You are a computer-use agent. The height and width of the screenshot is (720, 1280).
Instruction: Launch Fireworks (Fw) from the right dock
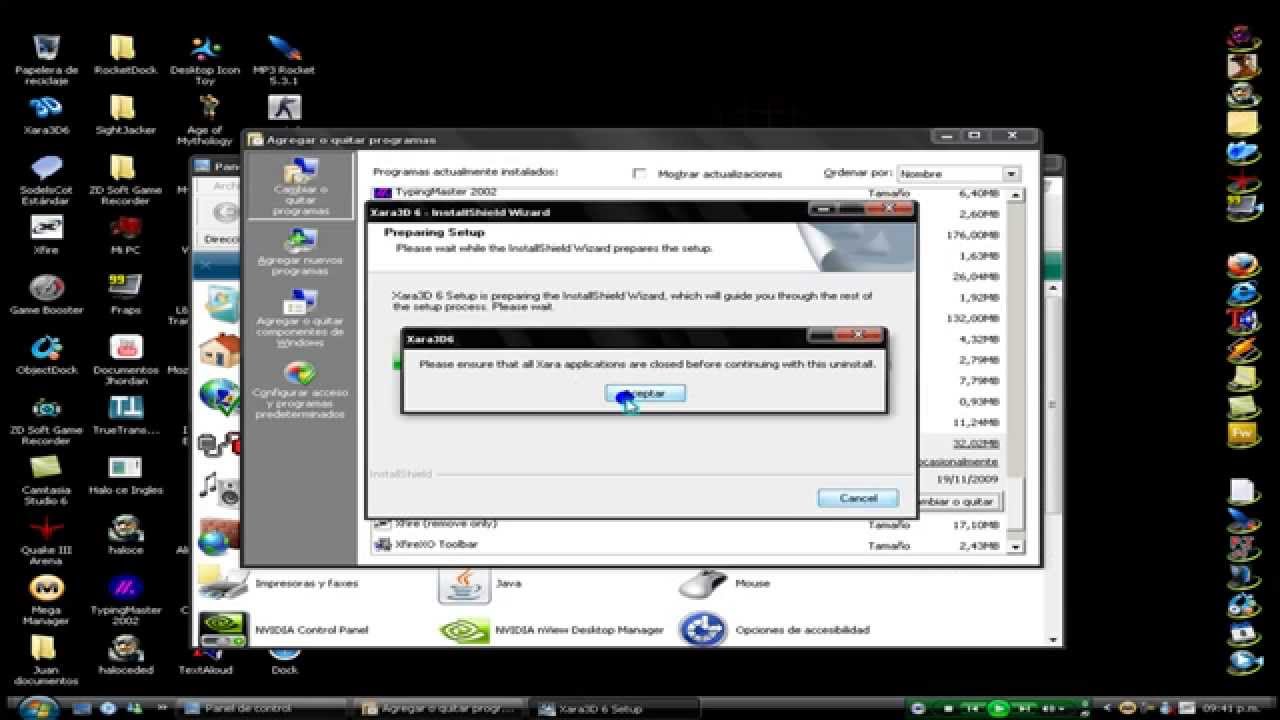pyautogui.click(x=1243, y=433)
